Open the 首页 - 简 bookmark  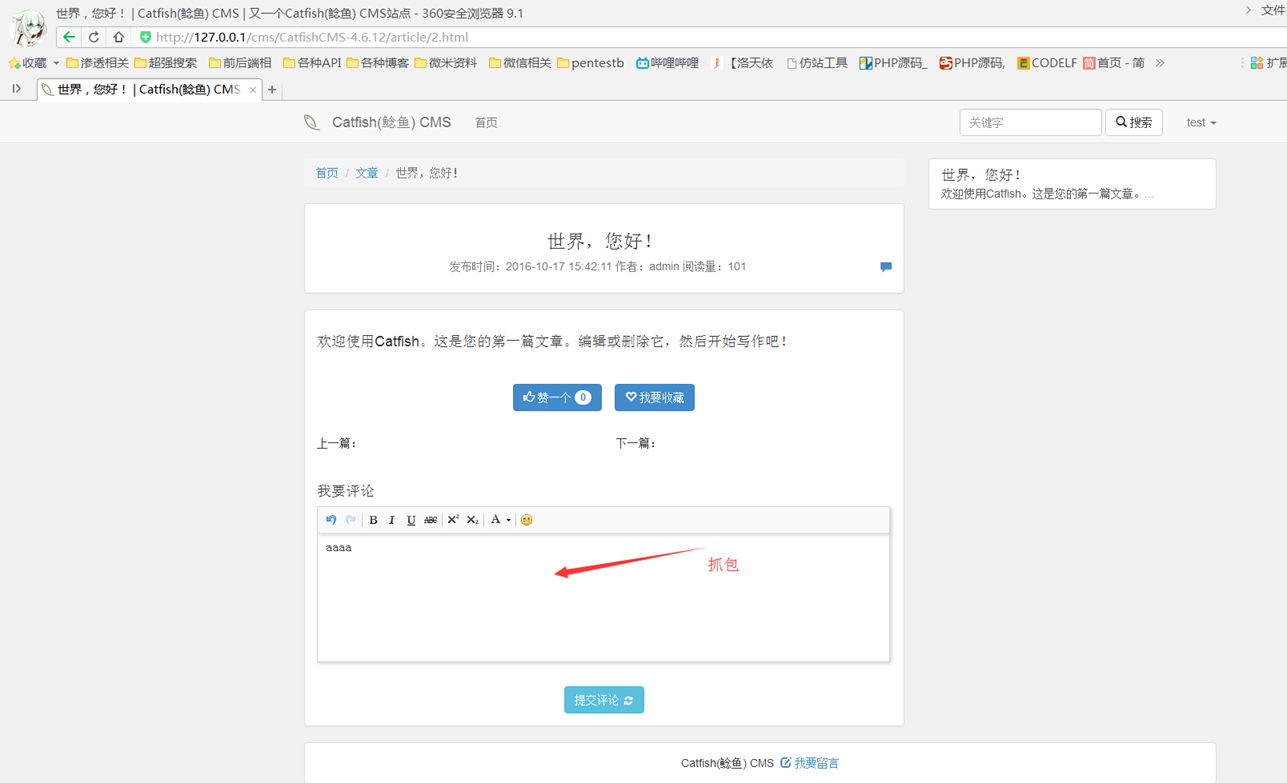[1114, 63]
